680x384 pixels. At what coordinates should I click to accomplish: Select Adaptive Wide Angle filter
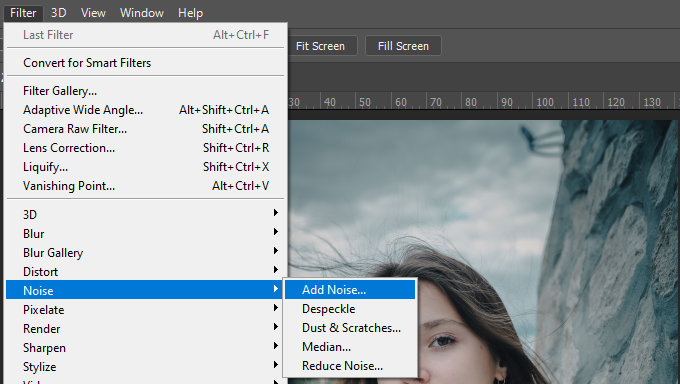tap(145, 110)
